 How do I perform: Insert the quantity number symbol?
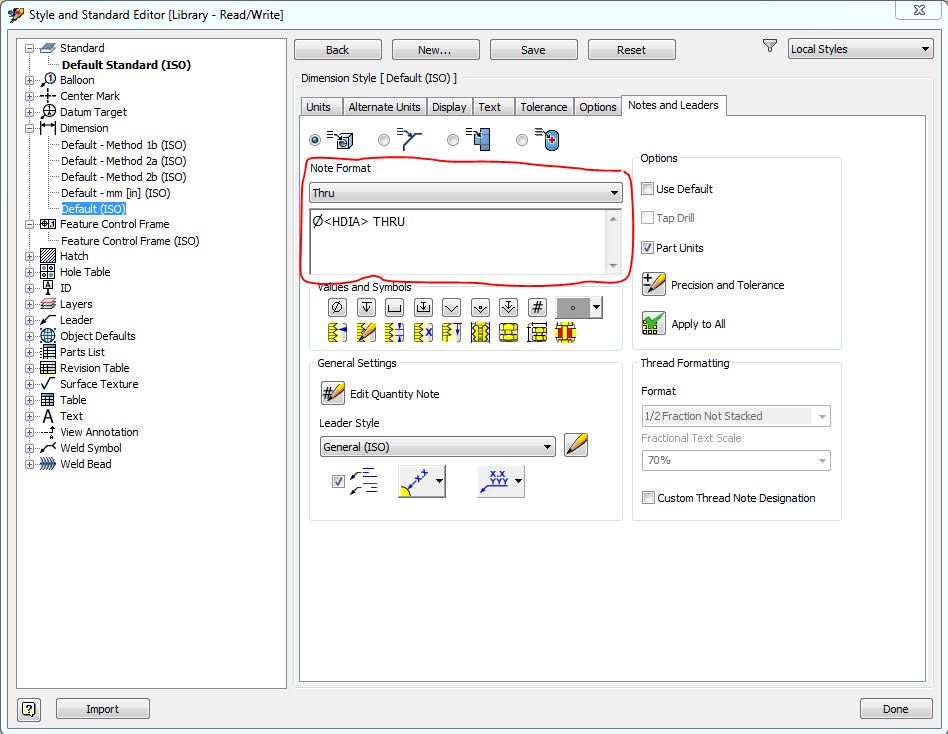click(x=537, y=307)
